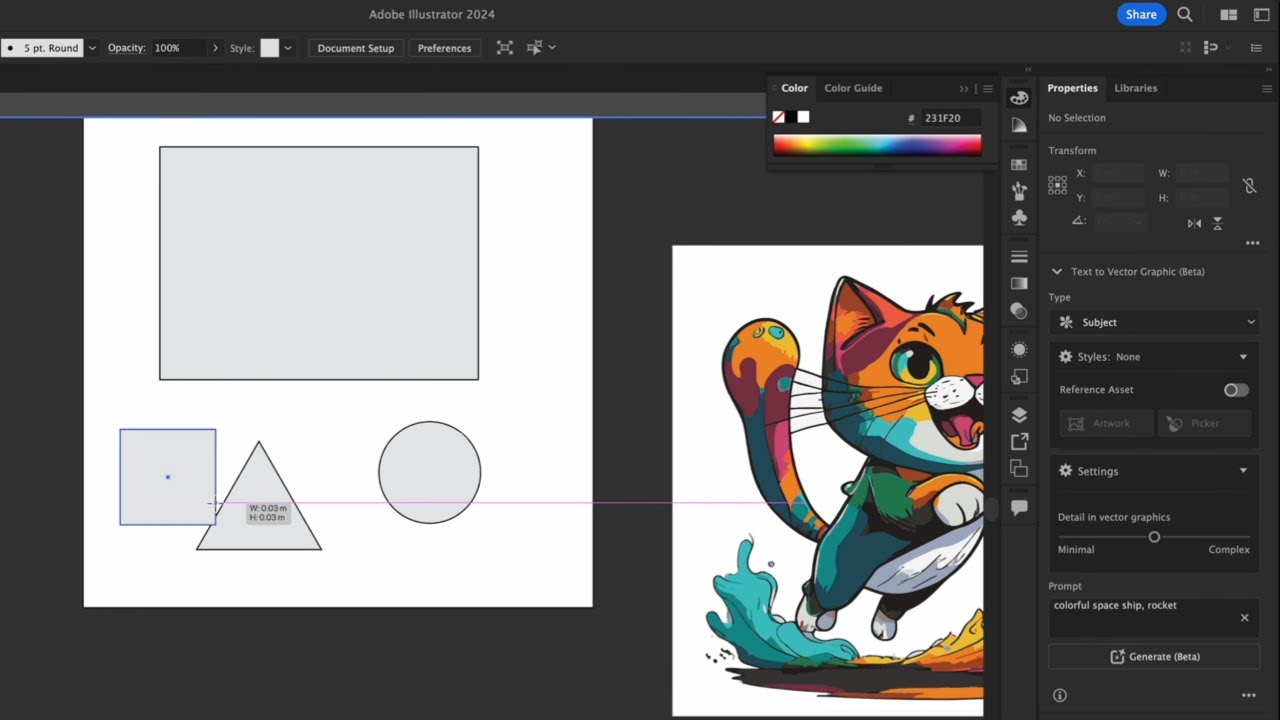Open the control bar list menu icon

[1256, 47]
